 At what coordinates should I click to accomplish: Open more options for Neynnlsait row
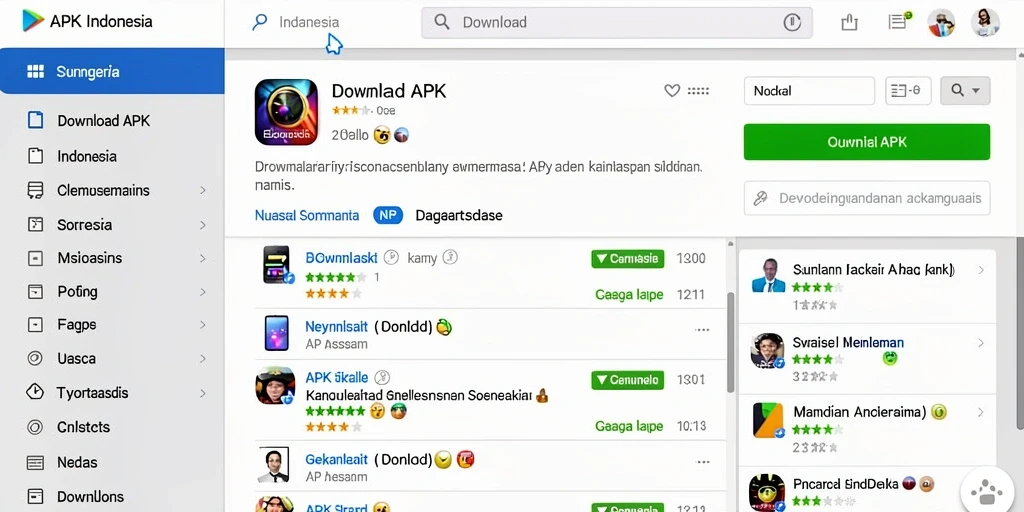tap(702, 330)
